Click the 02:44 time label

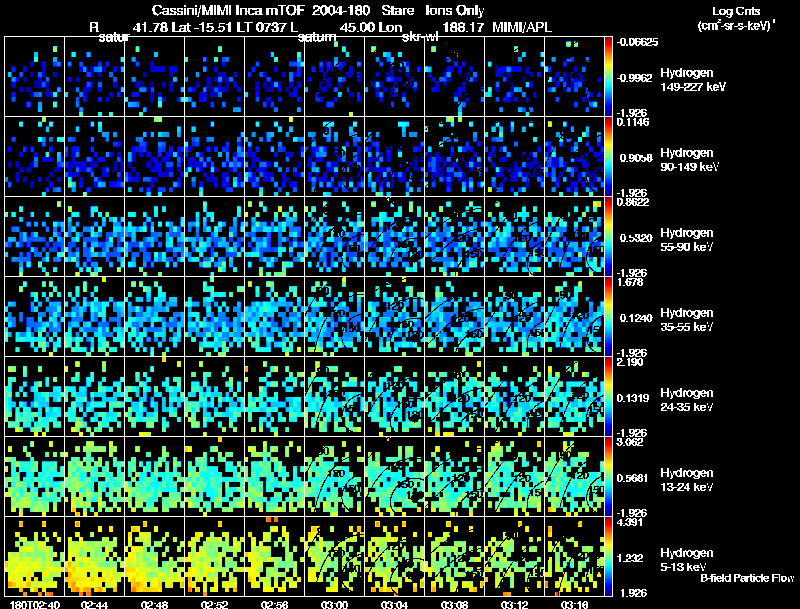(94, 605)
